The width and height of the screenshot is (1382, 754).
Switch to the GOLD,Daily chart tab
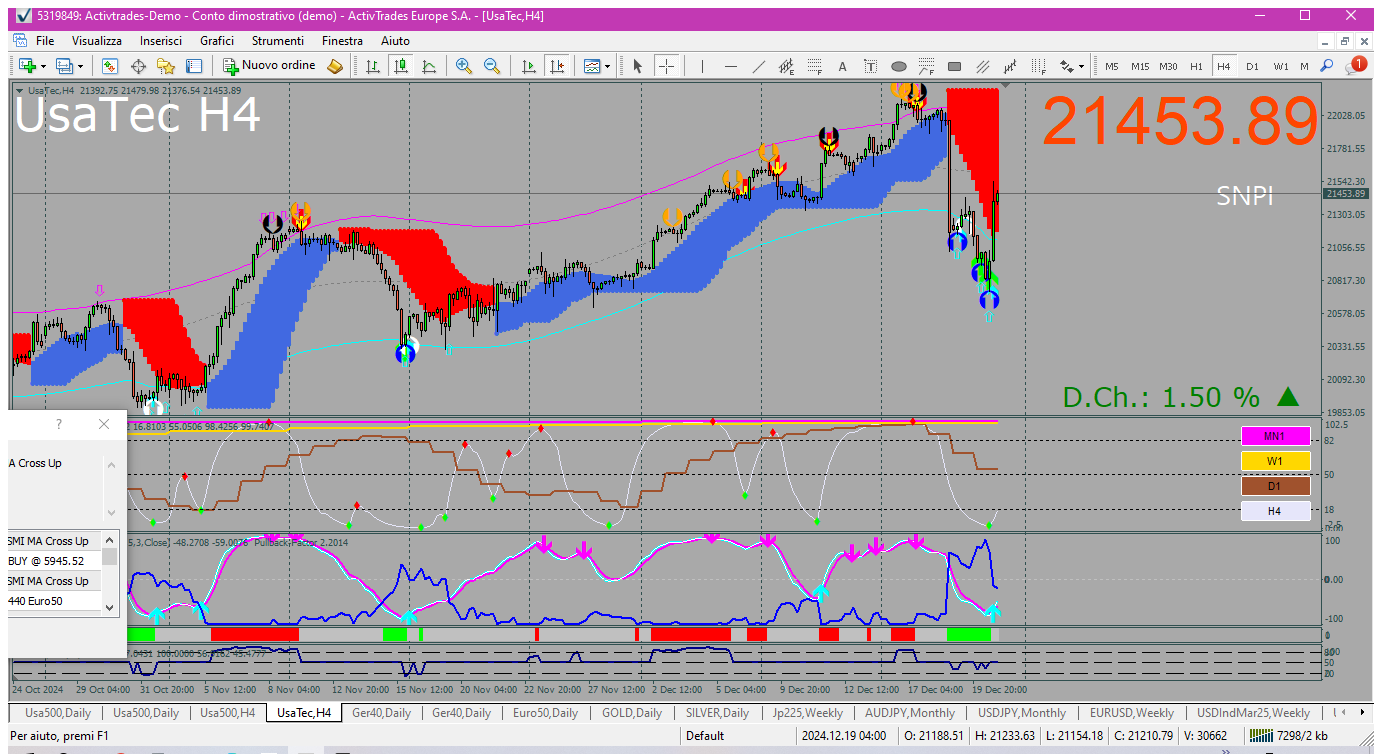pyautogui.click(x=632, y=713)
